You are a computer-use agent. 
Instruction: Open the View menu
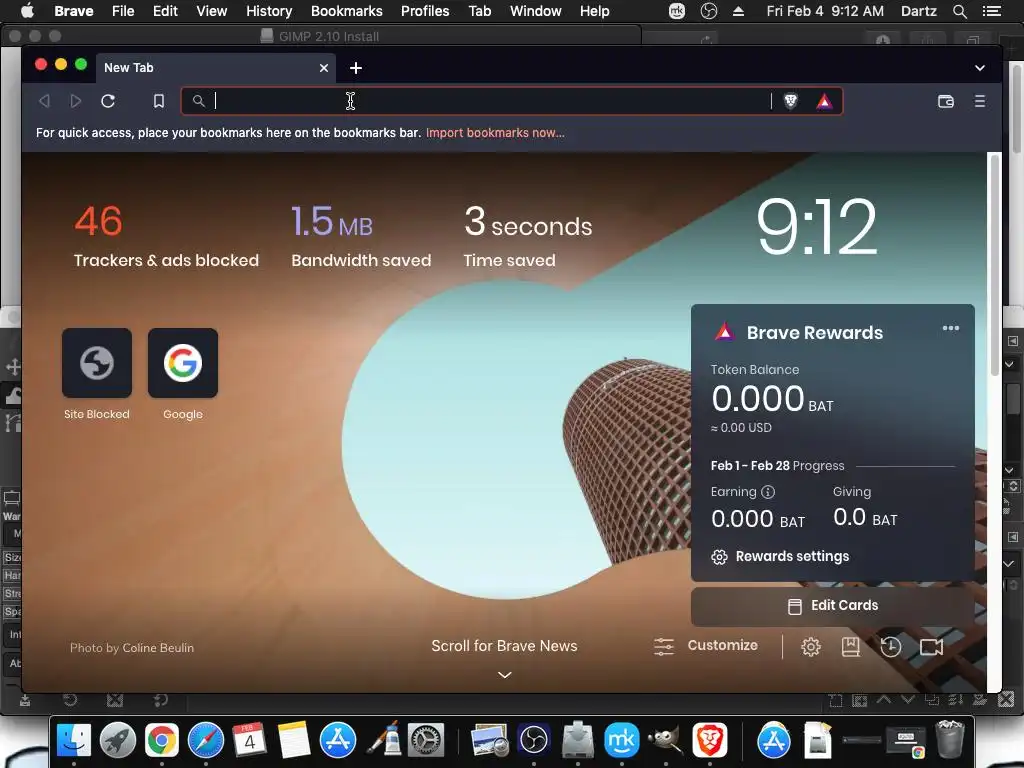[x=212, y=11]
